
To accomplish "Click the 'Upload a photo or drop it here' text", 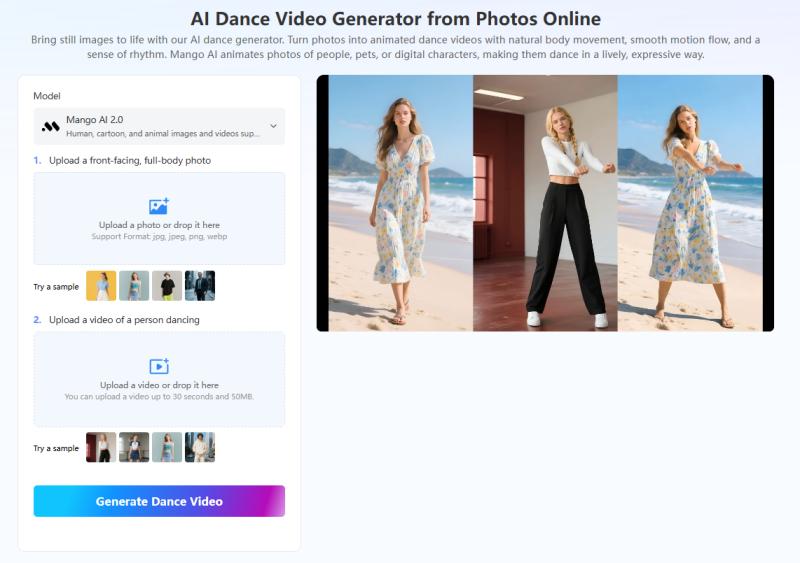I will pos(159,225).
